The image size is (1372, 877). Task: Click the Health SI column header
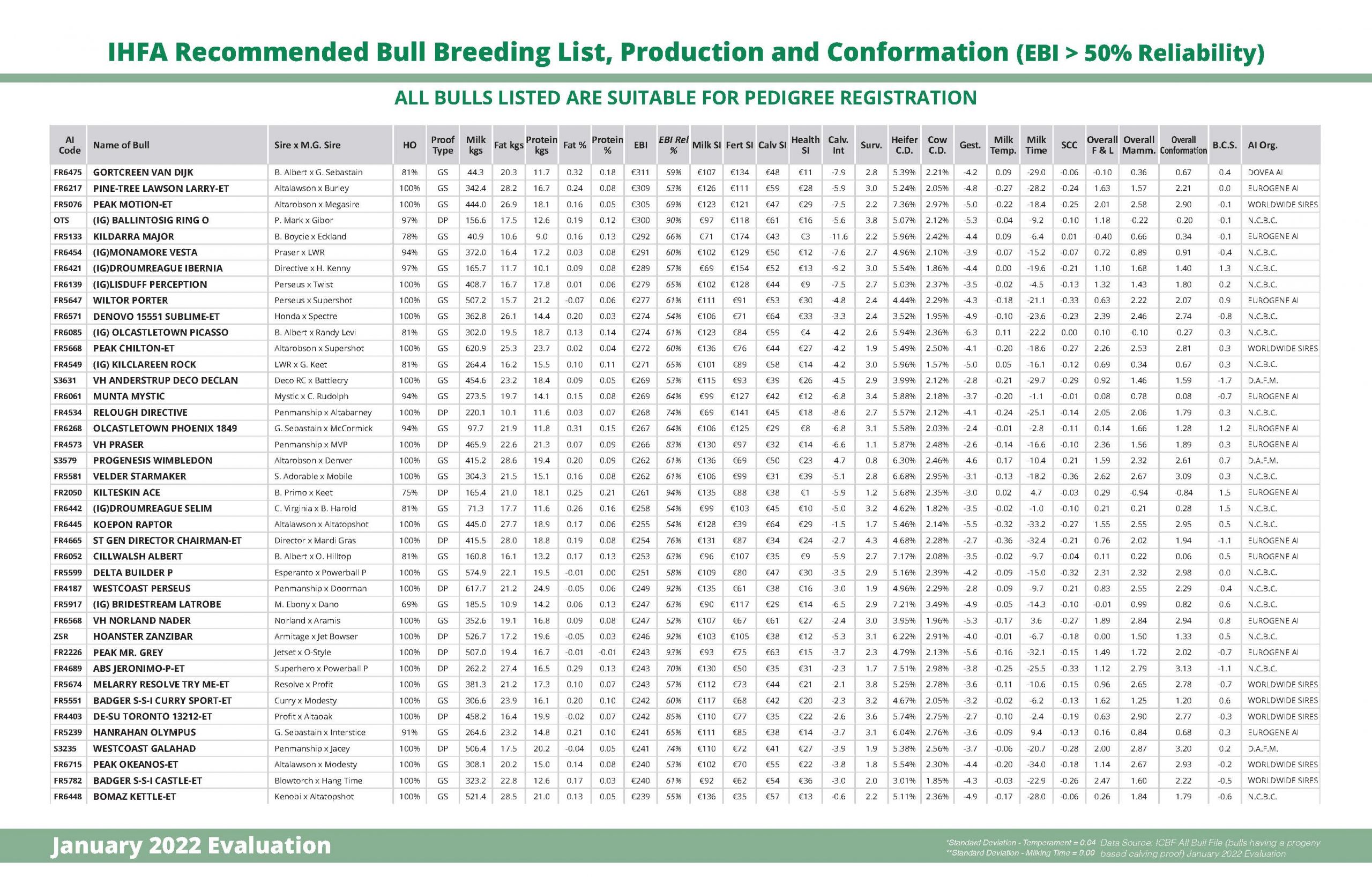[805, 145]
